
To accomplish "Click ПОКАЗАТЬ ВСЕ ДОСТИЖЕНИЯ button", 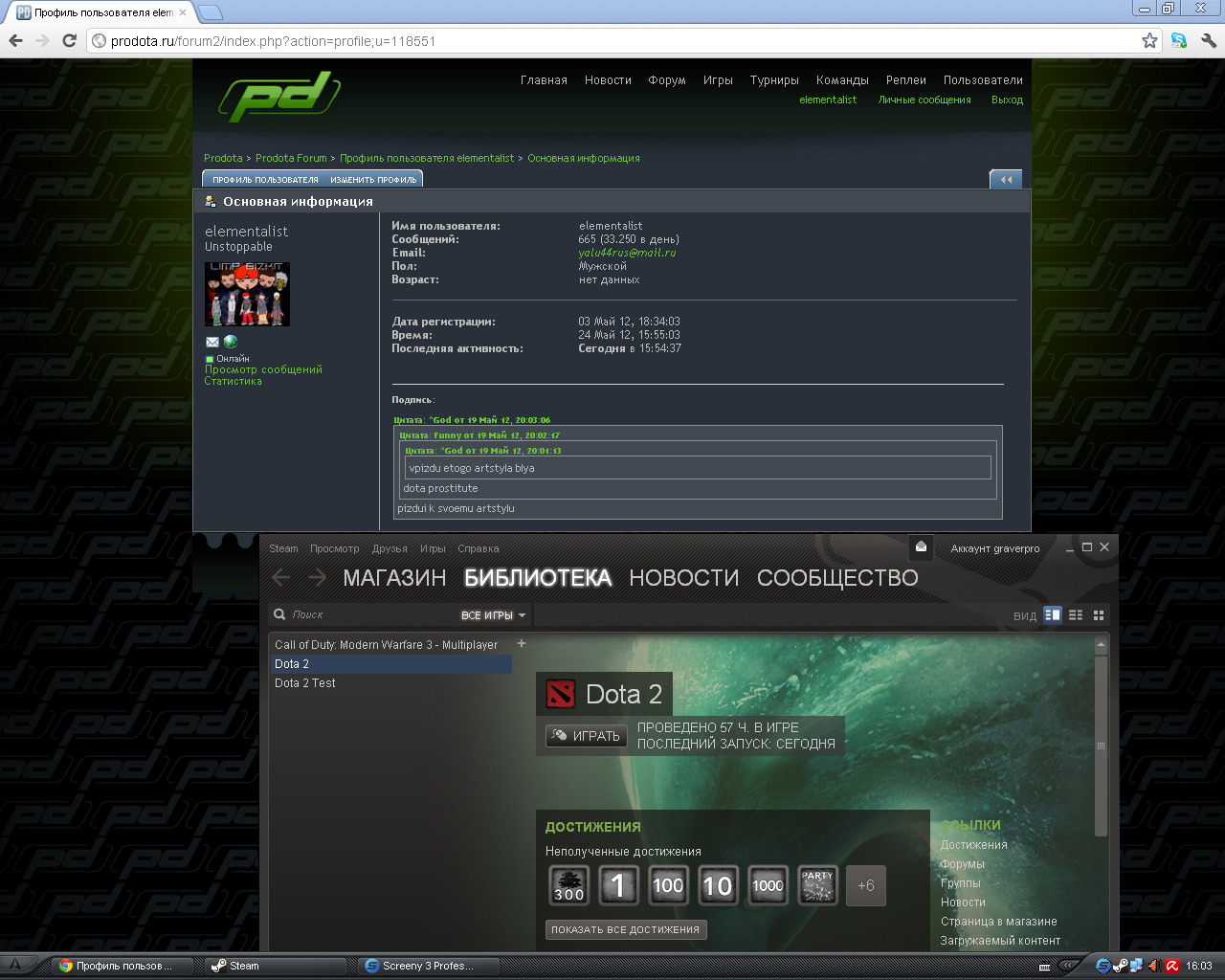I will pos(626,929).
